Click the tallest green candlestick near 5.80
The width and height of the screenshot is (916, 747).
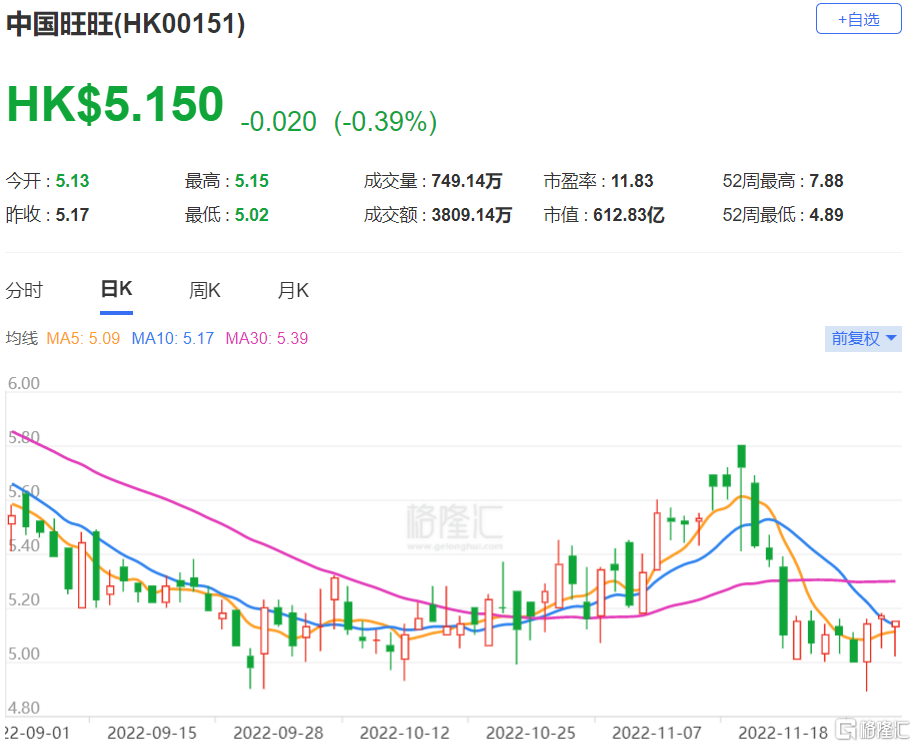pos(741,456)
